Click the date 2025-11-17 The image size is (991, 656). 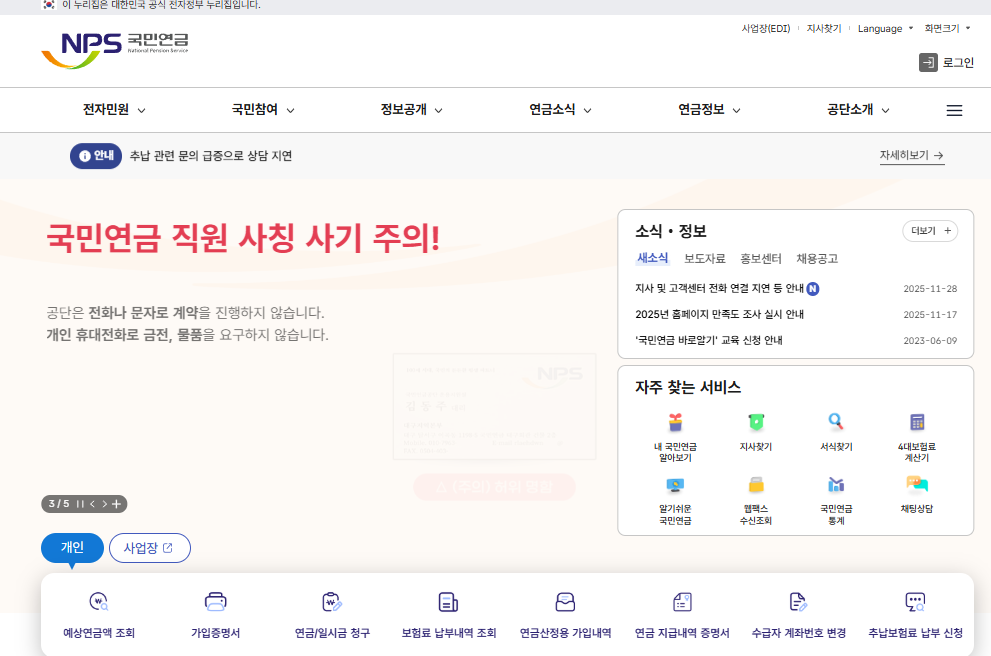click(930, 315)
